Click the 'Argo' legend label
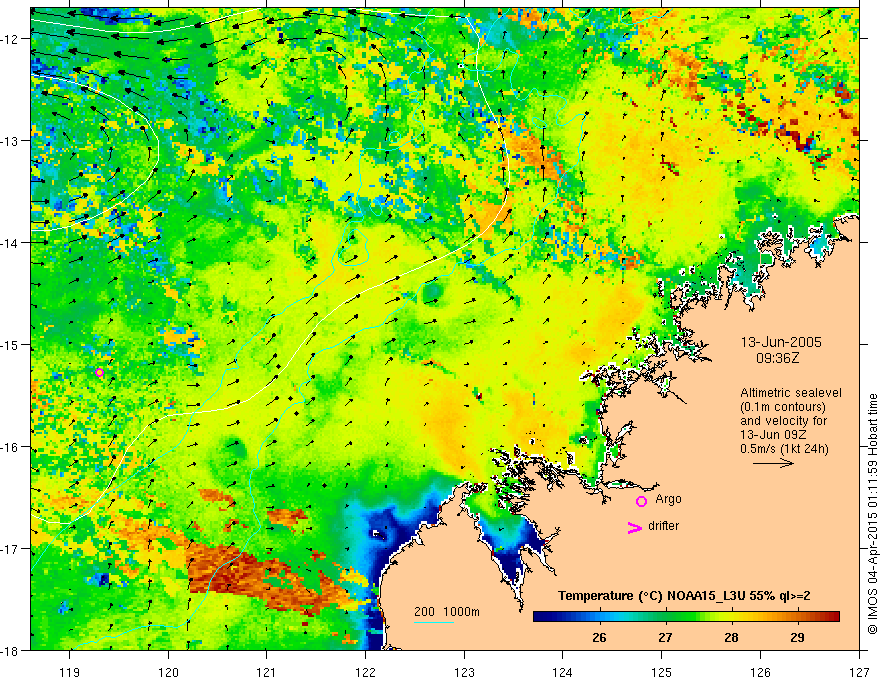Screen dimensions: 880x680 (x=668, y=499)
